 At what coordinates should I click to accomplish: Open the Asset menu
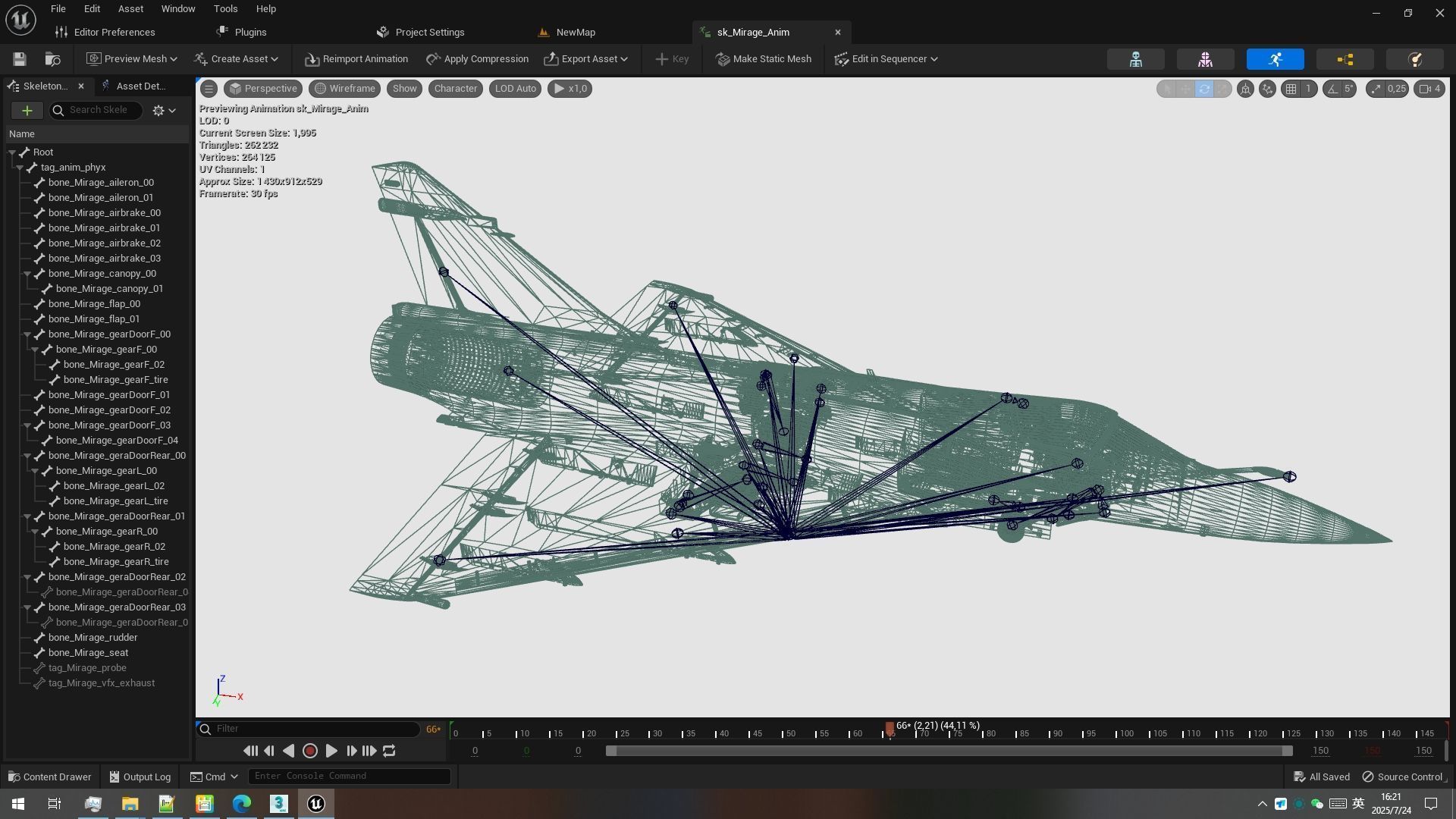[130, 9]
